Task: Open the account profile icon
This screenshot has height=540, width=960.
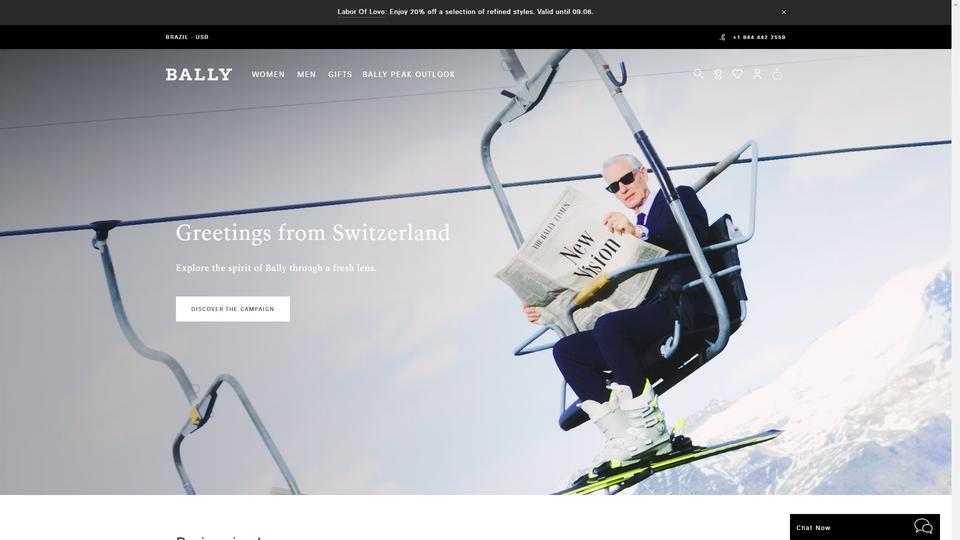Action: pos(757,74)
